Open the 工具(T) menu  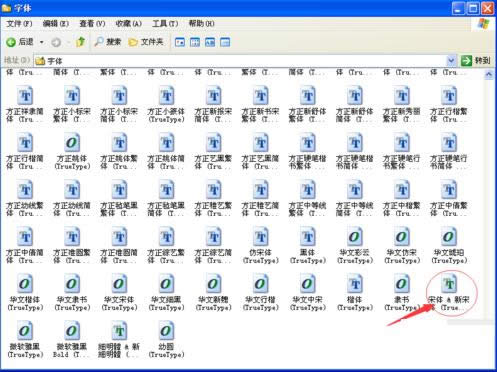pyautogui.click(x=165, y=24)
